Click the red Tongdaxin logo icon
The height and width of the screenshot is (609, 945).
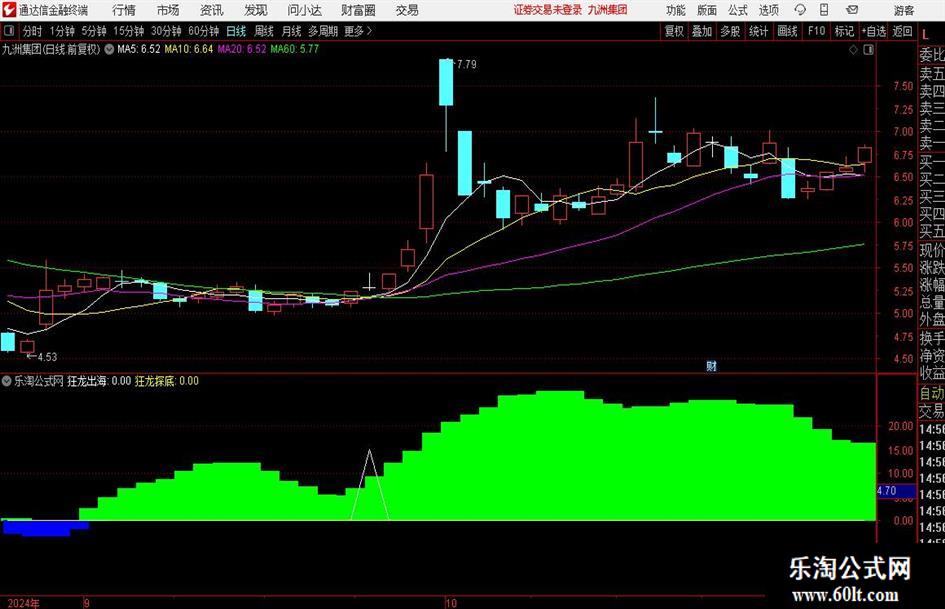(x=8, y=10)
